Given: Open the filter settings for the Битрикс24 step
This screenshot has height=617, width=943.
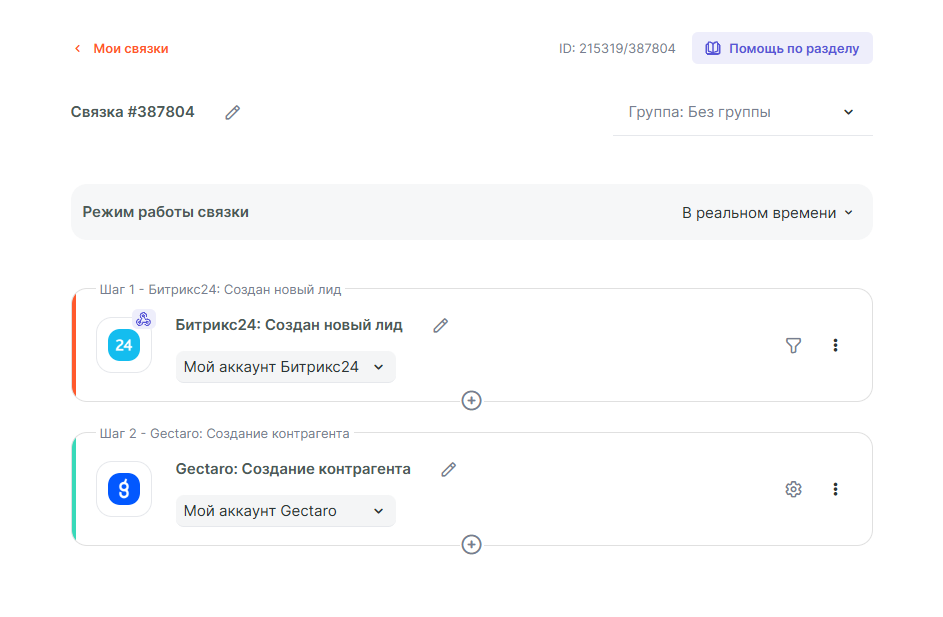Looking at the screenshot, I should pyautogui.click(x=793, y=345).
